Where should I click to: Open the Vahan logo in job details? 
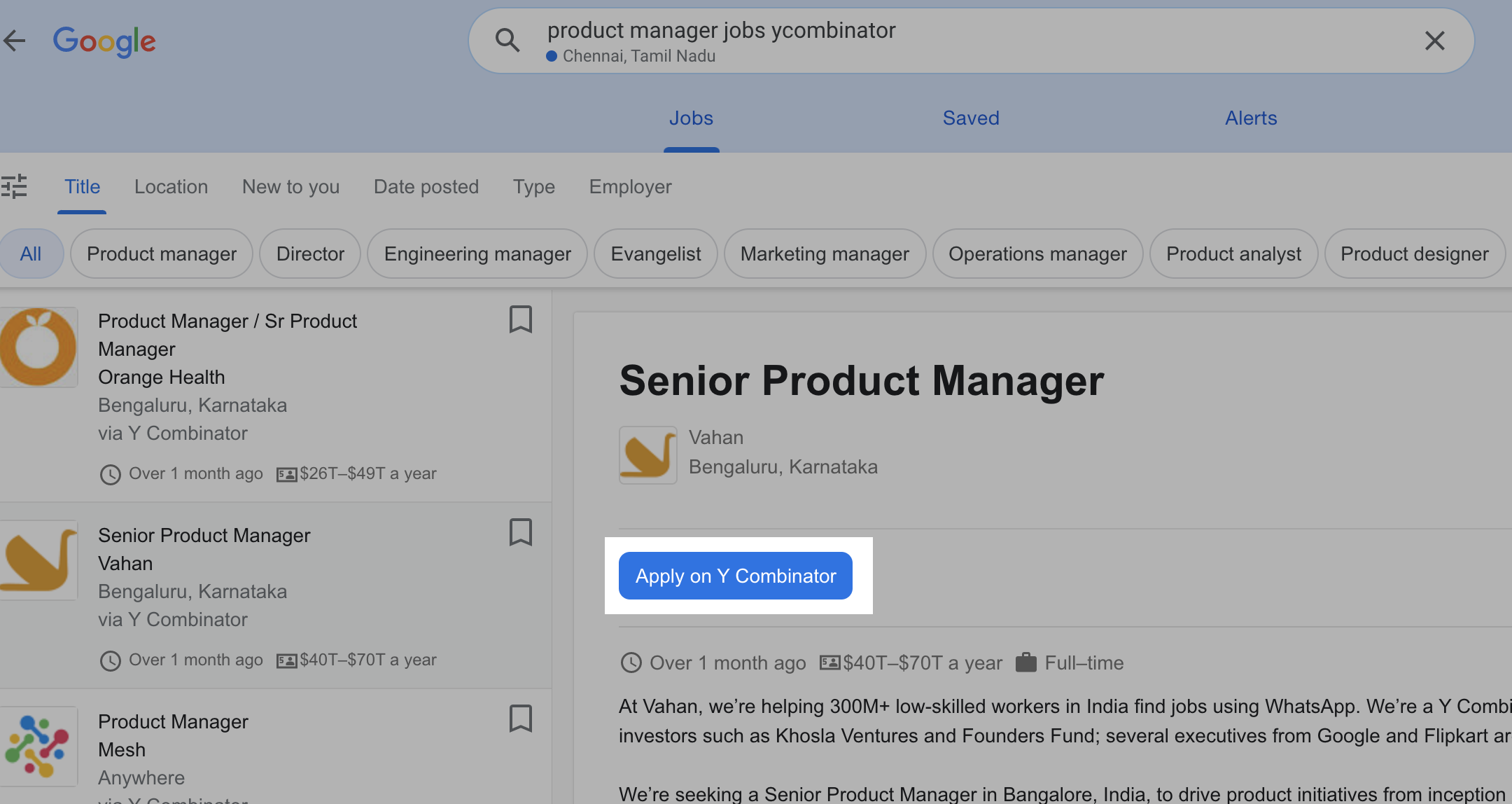[647, 455]
